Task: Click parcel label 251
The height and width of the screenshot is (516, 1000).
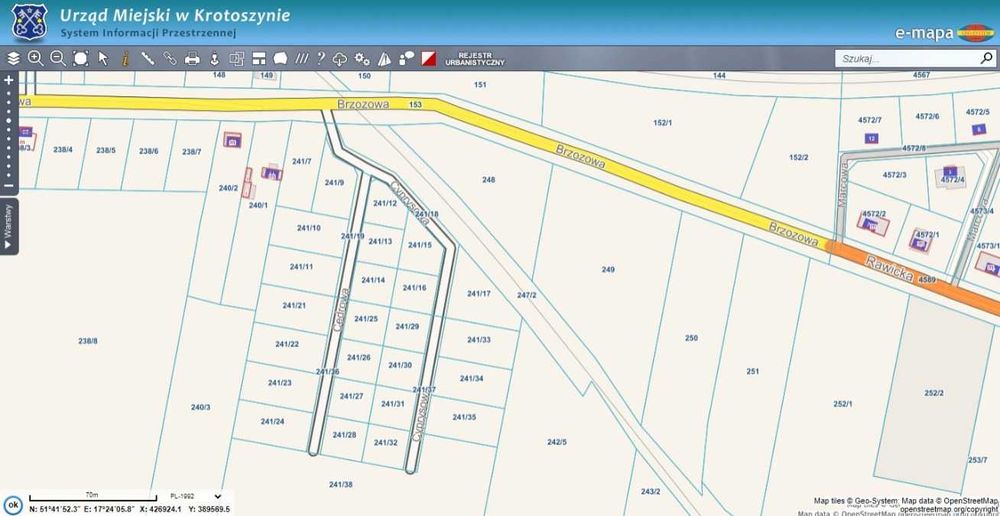Action: coord(753,371)
